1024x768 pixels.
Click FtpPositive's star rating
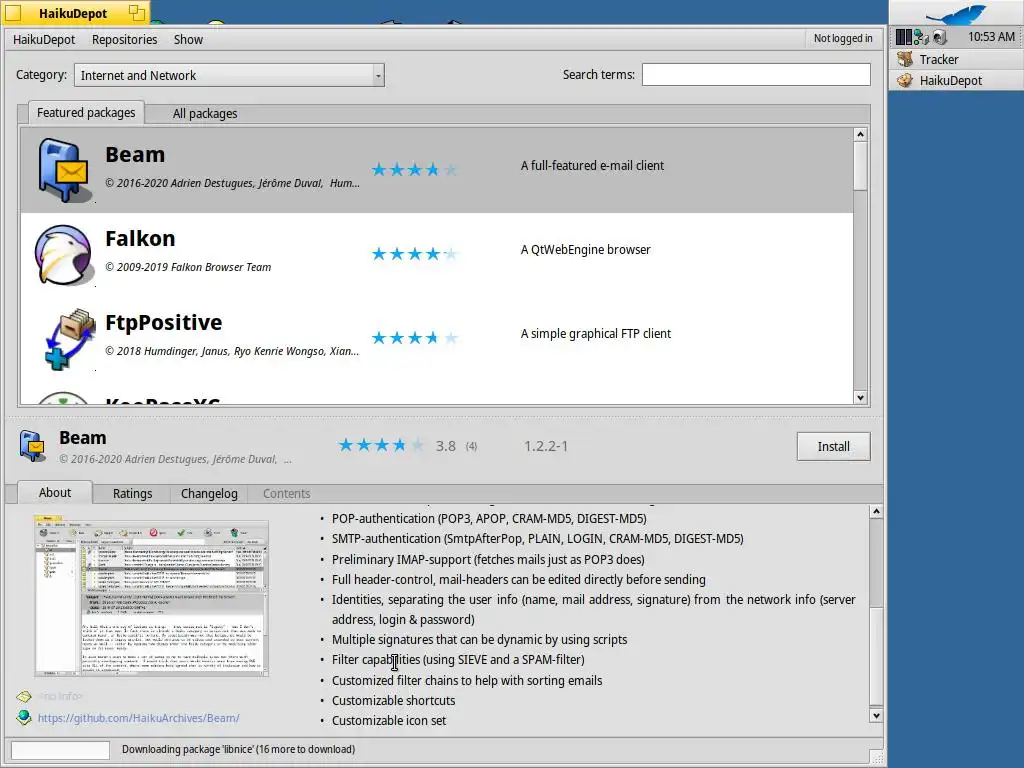point(414,338)
